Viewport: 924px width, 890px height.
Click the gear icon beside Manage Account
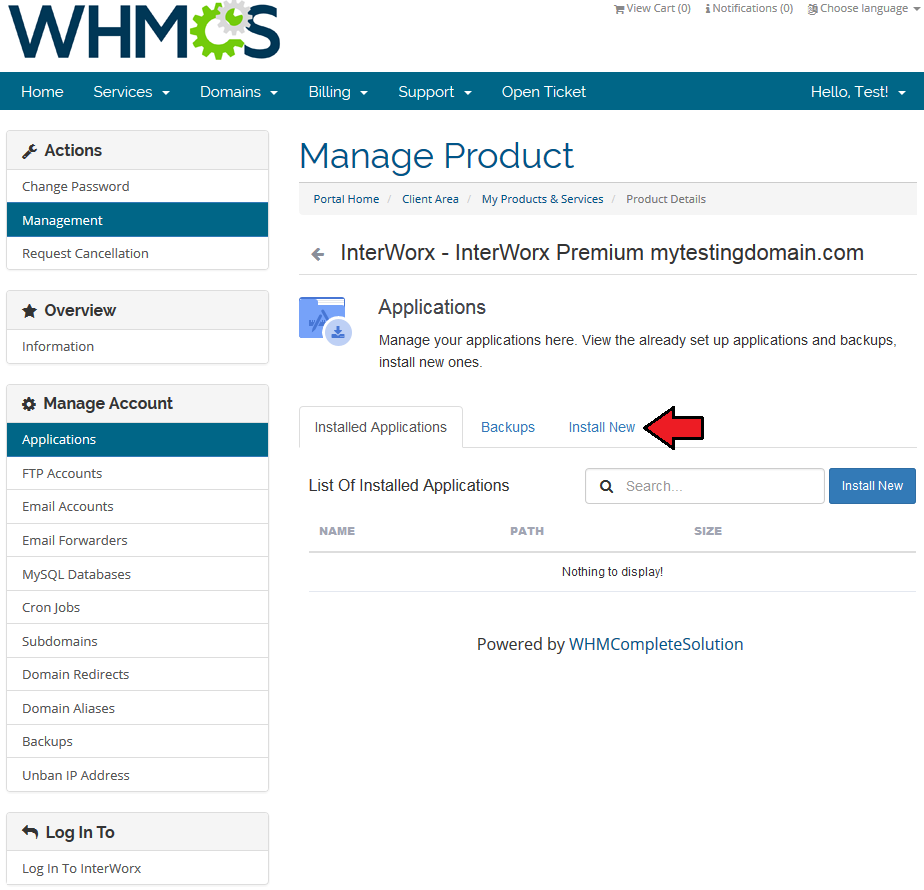[x=29, y=404]
